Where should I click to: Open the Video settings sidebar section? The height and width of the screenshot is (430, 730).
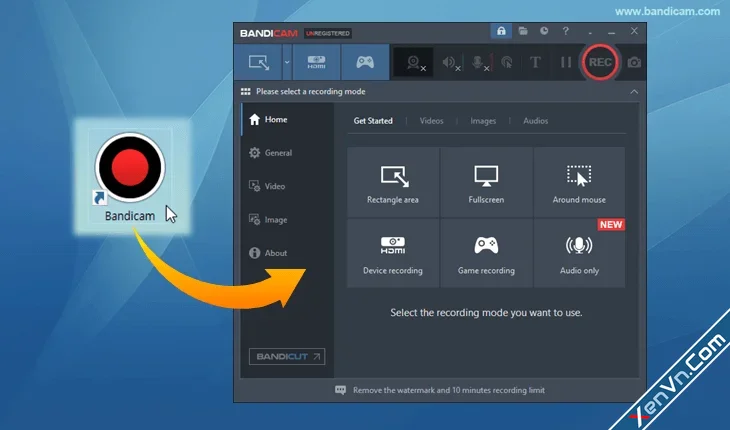287,186
